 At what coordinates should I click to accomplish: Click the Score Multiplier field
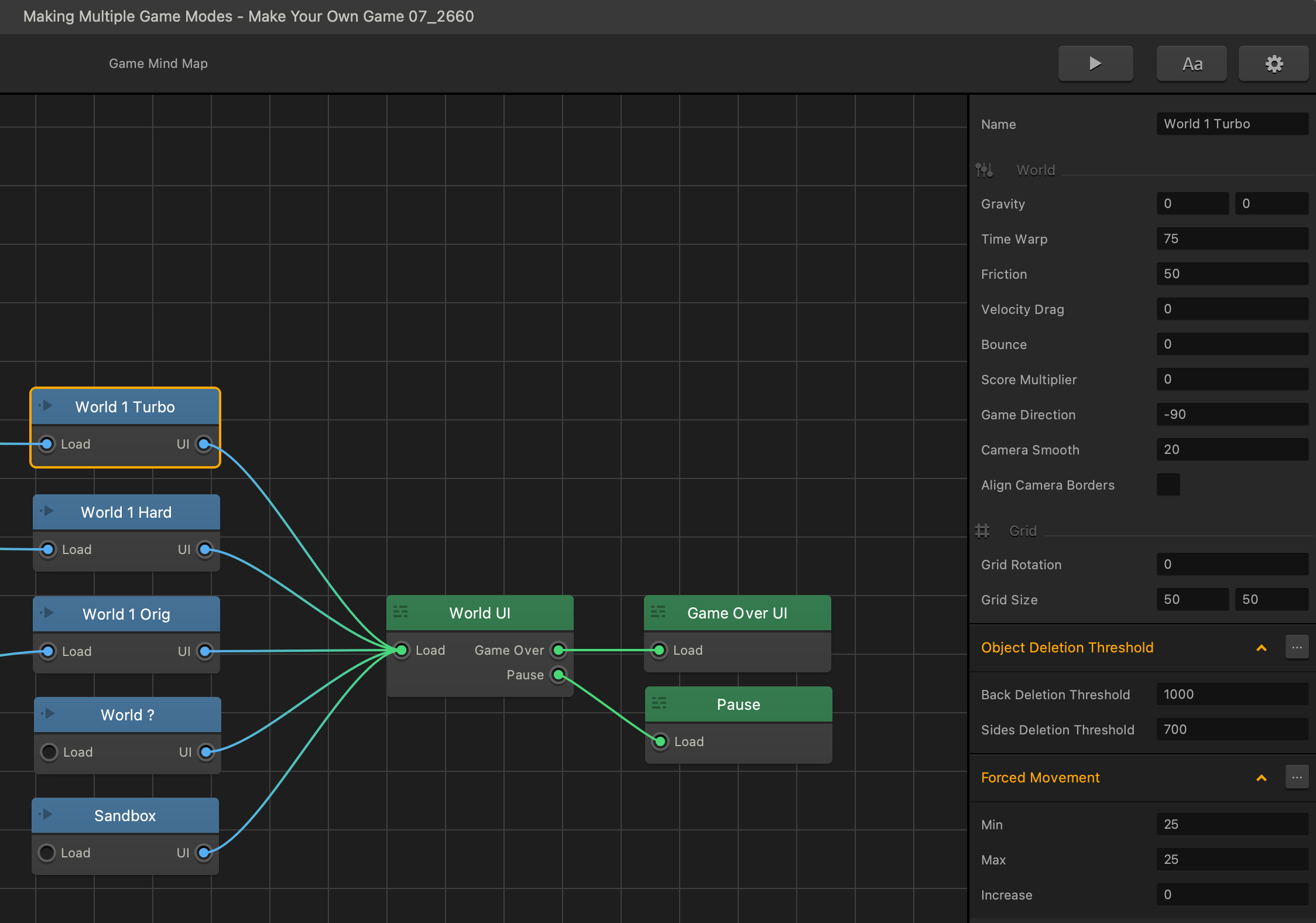coord(1232,379)
